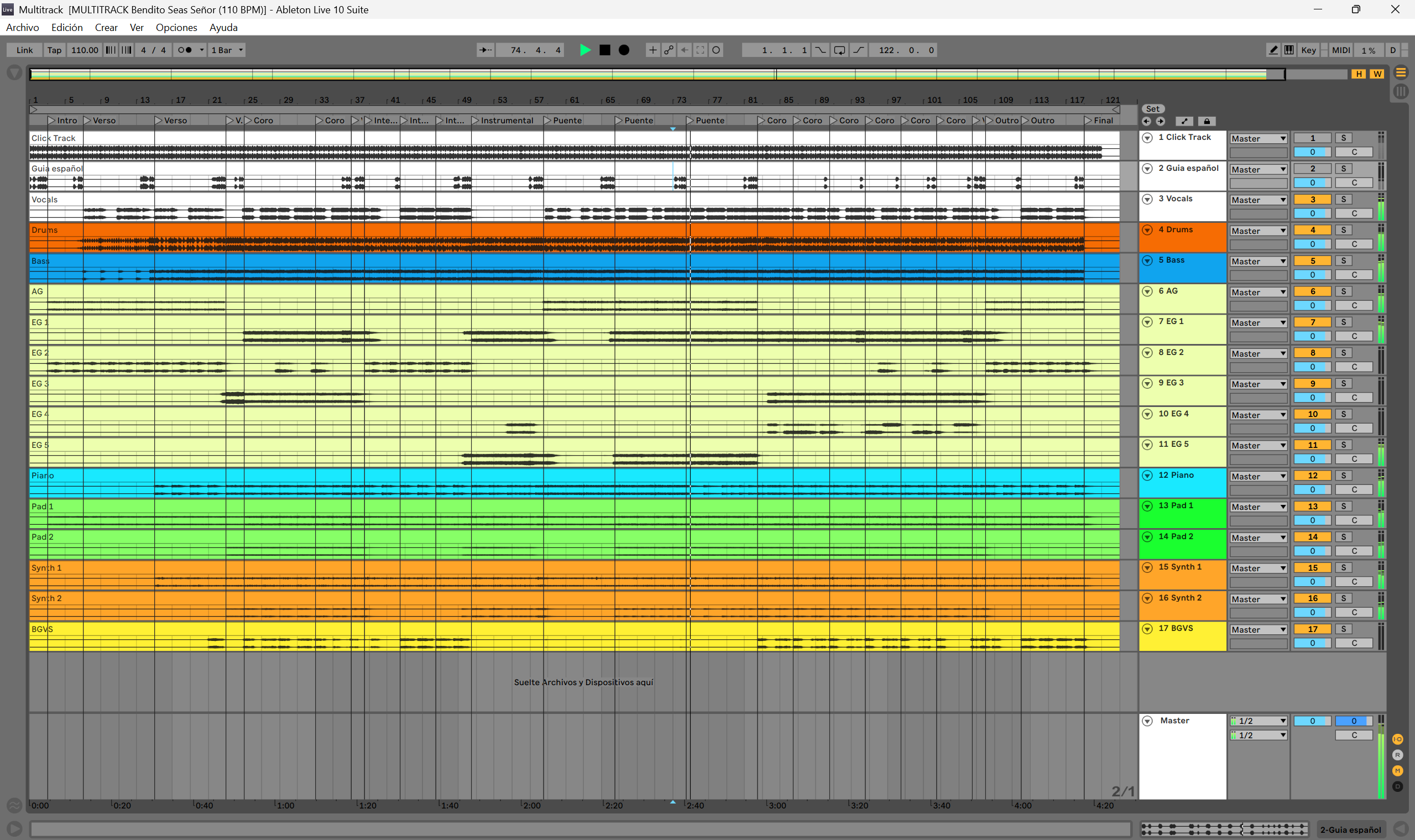This screenshot has width=1415, height=840.
Task: Select Arrangement View horizontal bars icon
Action: [1401, 72]
